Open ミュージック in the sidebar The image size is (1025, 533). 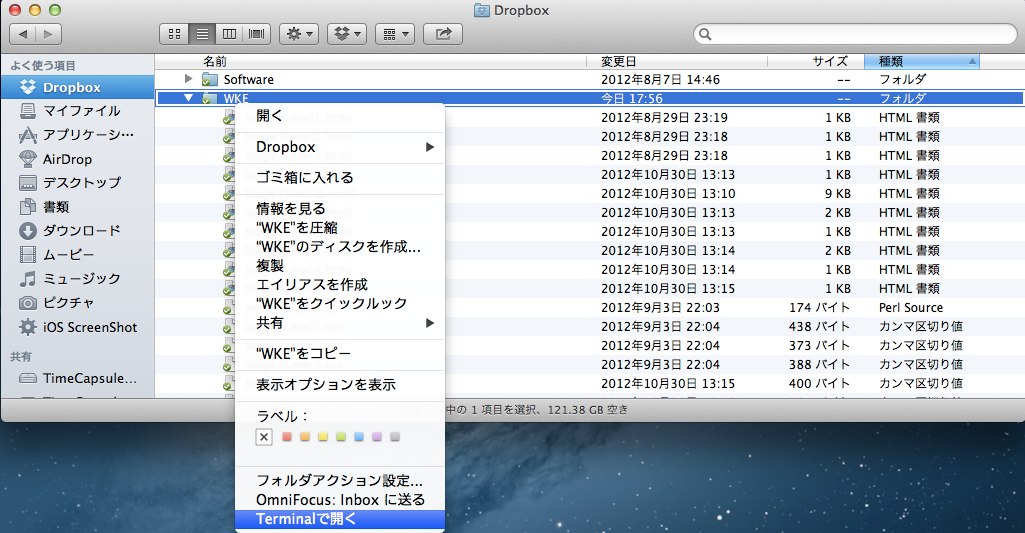pos(78,279)
